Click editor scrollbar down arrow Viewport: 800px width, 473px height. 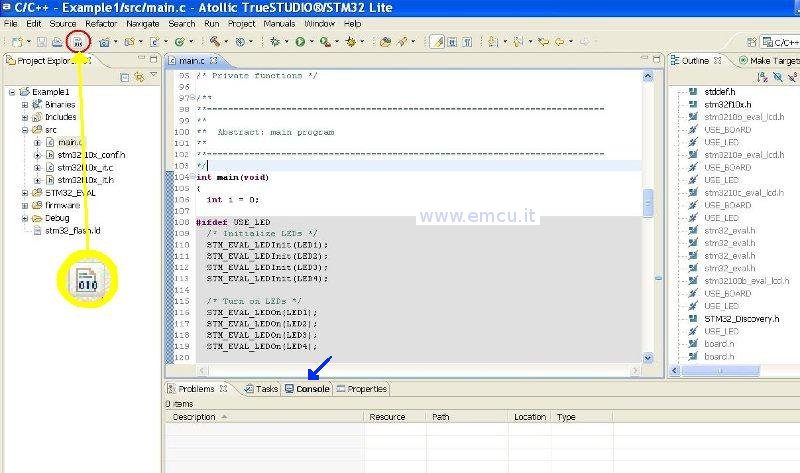point(648,358)
